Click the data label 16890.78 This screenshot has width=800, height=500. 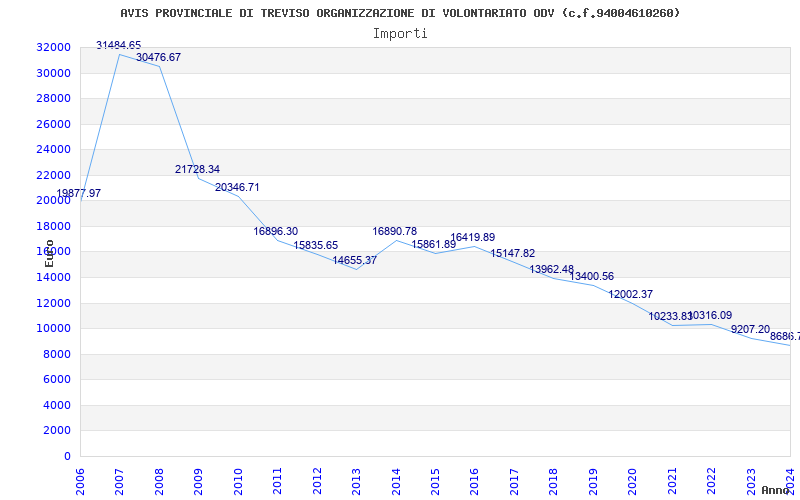point(394,231)
